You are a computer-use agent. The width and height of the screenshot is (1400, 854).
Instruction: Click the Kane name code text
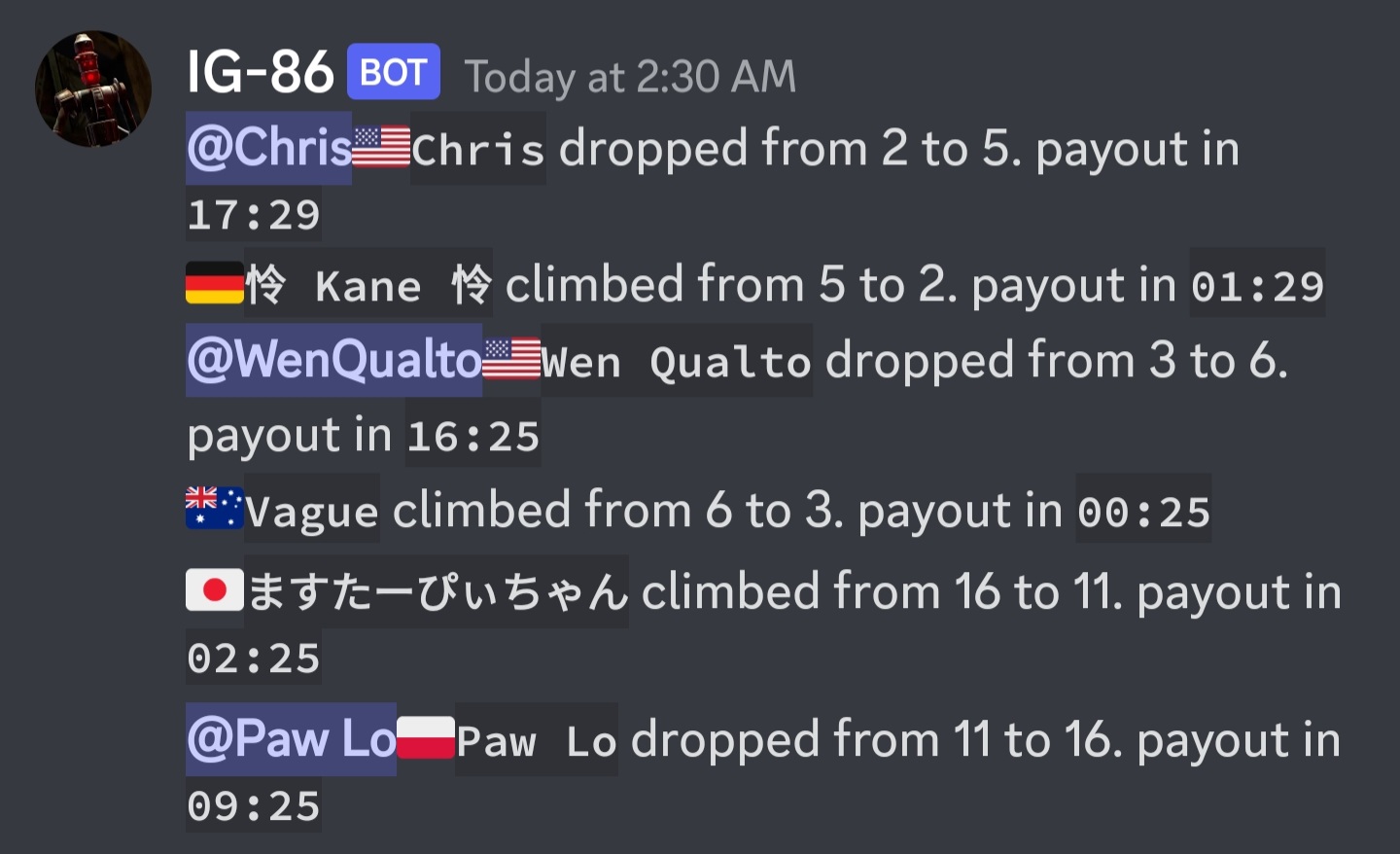click(x=368, y=283)
